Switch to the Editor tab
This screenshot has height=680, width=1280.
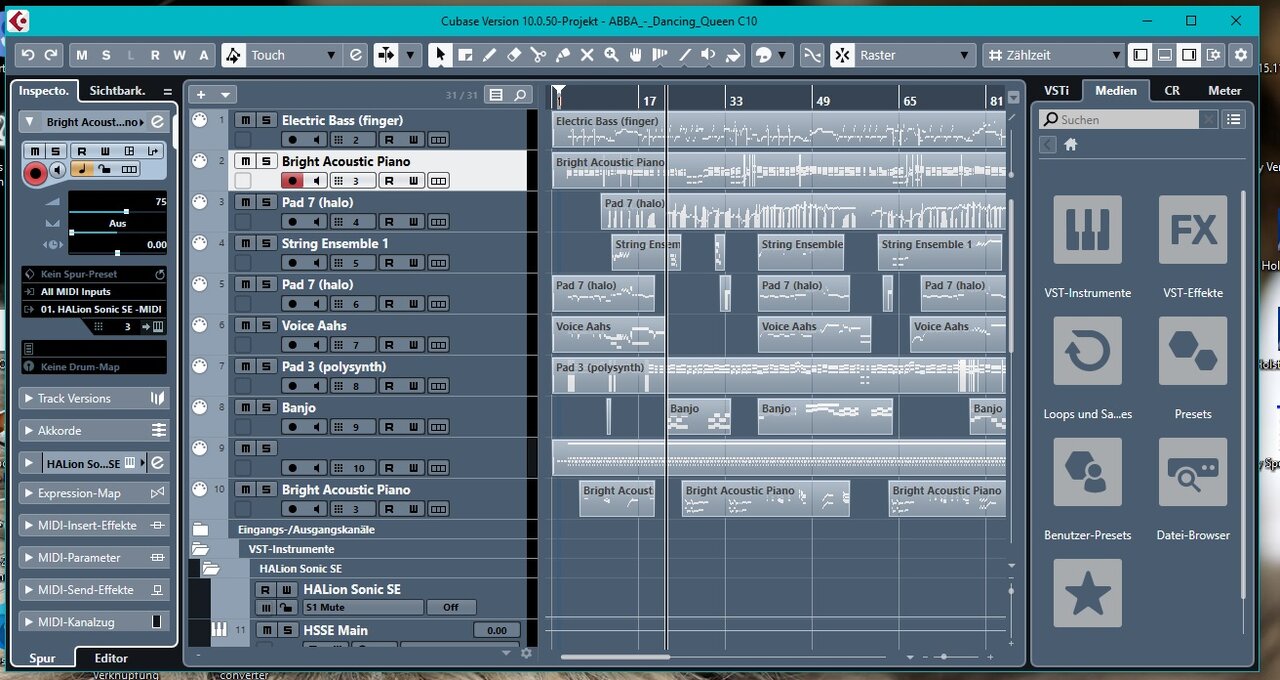click(x=111, y=658)
